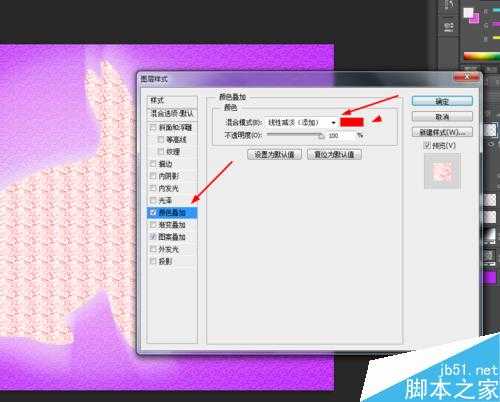Uncheck the 图案叠加 checkbox
Screen dimensions: 500x402
click(x=153, y=237)
